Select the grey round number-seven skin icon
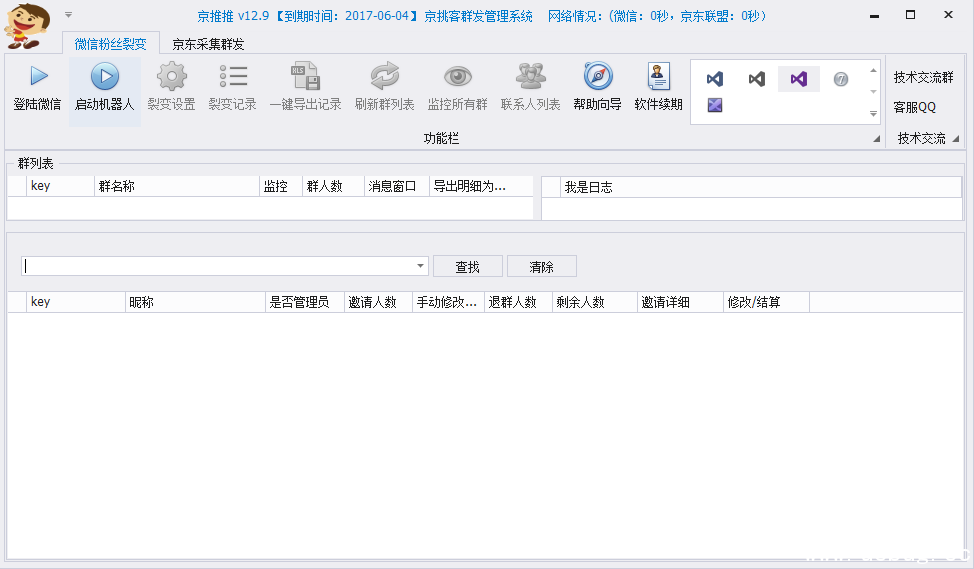The width and height of the screenshot is (974, 569). (x=840, y=79)
